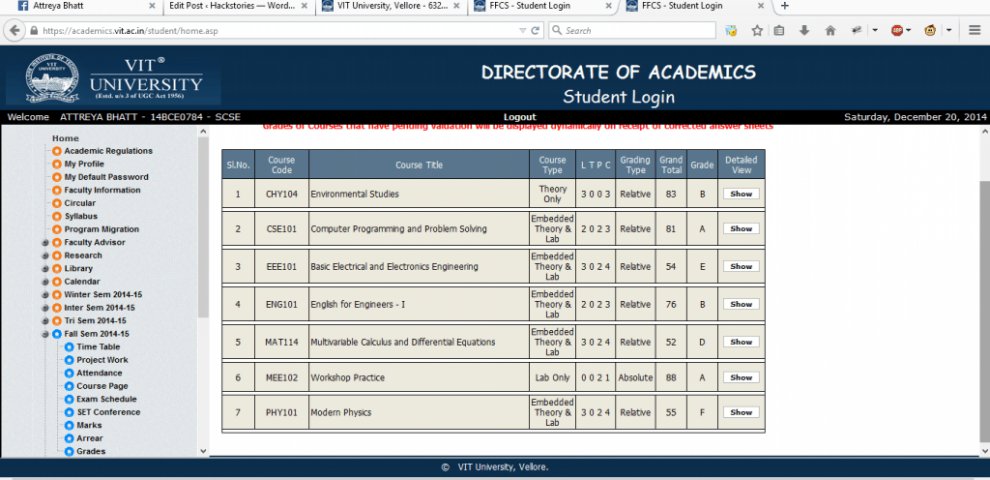Click the VIT University logo
This screenshot has height=480, width=990.
(x=114, y=79)
